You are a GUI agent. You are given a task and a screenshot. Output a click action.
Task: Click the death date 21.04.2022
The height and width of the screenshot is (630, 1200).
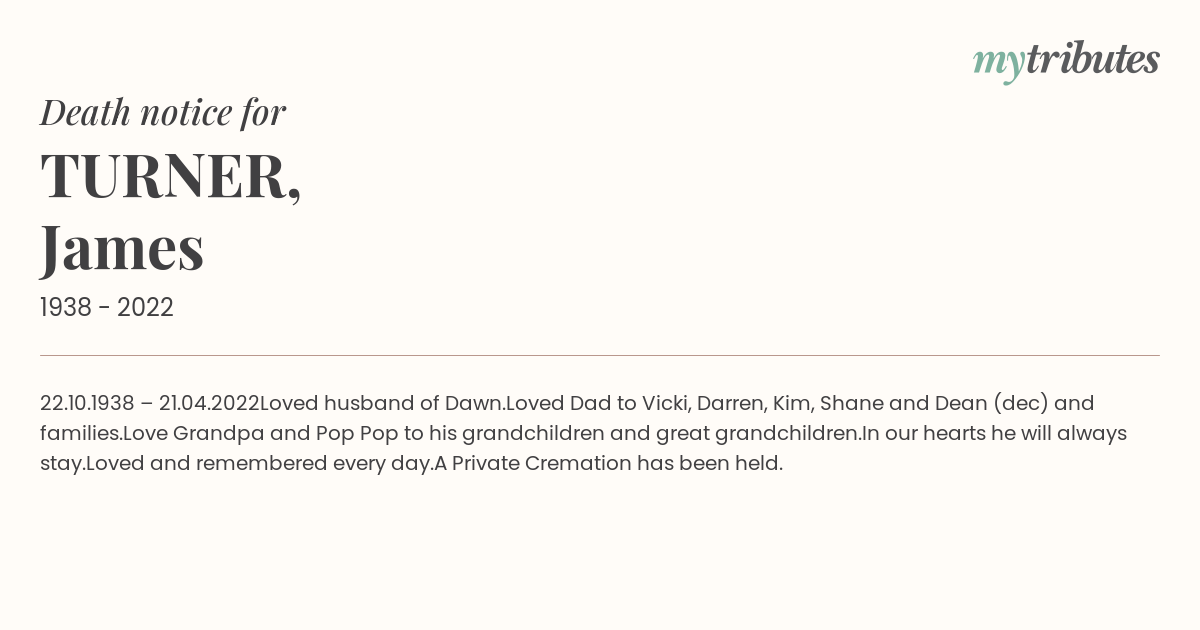tap(209, 403)
